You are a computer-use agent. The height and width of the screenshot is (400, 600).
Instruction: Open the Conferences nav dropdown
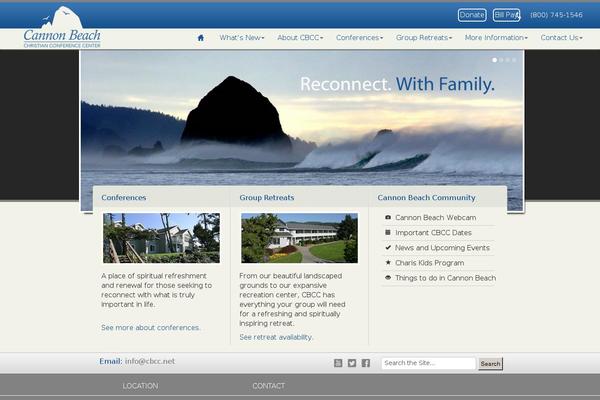click(x=360, y=38)
